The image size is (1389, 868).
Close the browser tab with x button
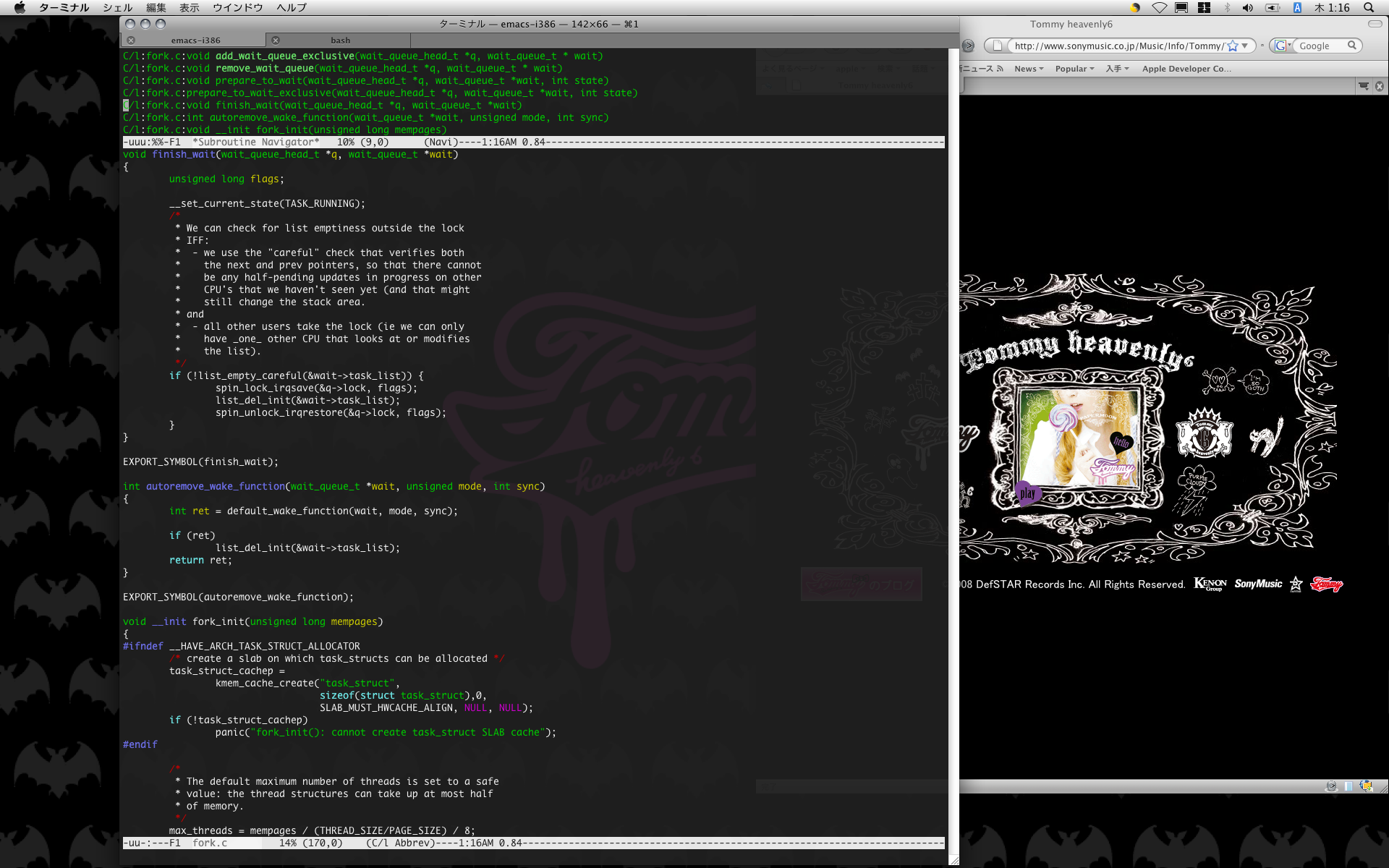coord(1380,86)
